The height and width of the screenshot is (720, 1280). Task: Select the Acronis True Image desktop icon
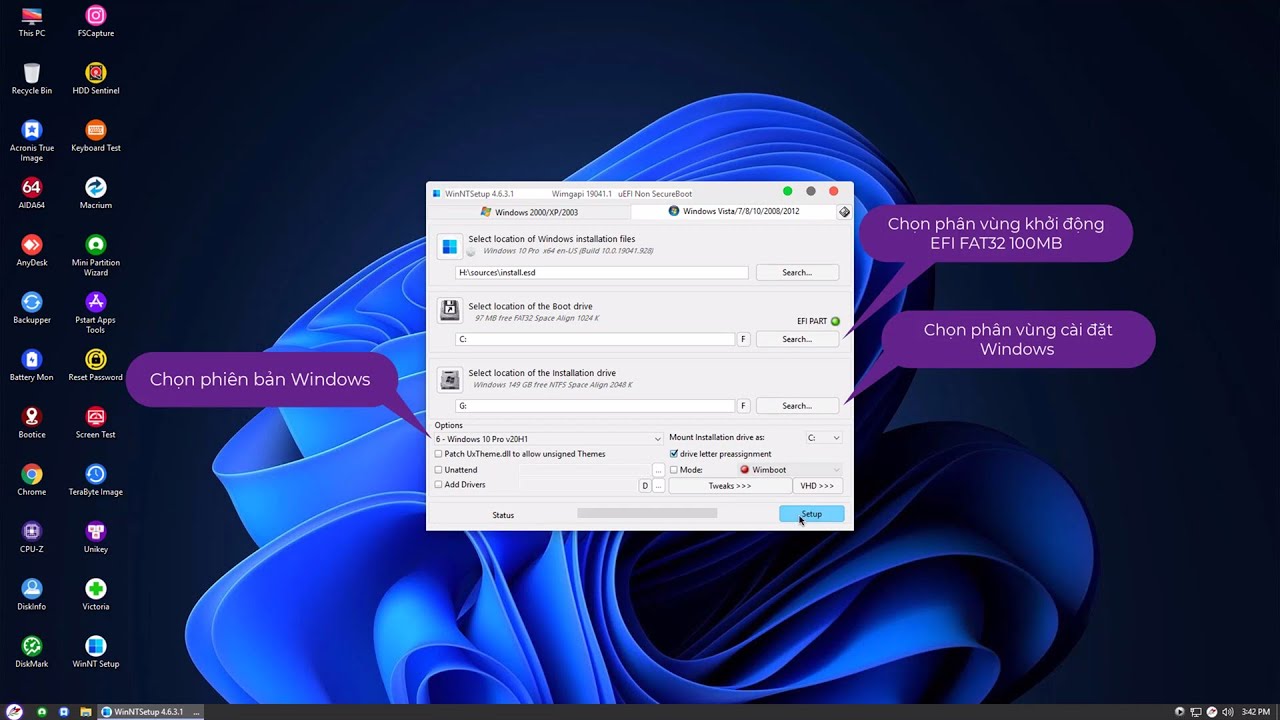pos(32,140)
